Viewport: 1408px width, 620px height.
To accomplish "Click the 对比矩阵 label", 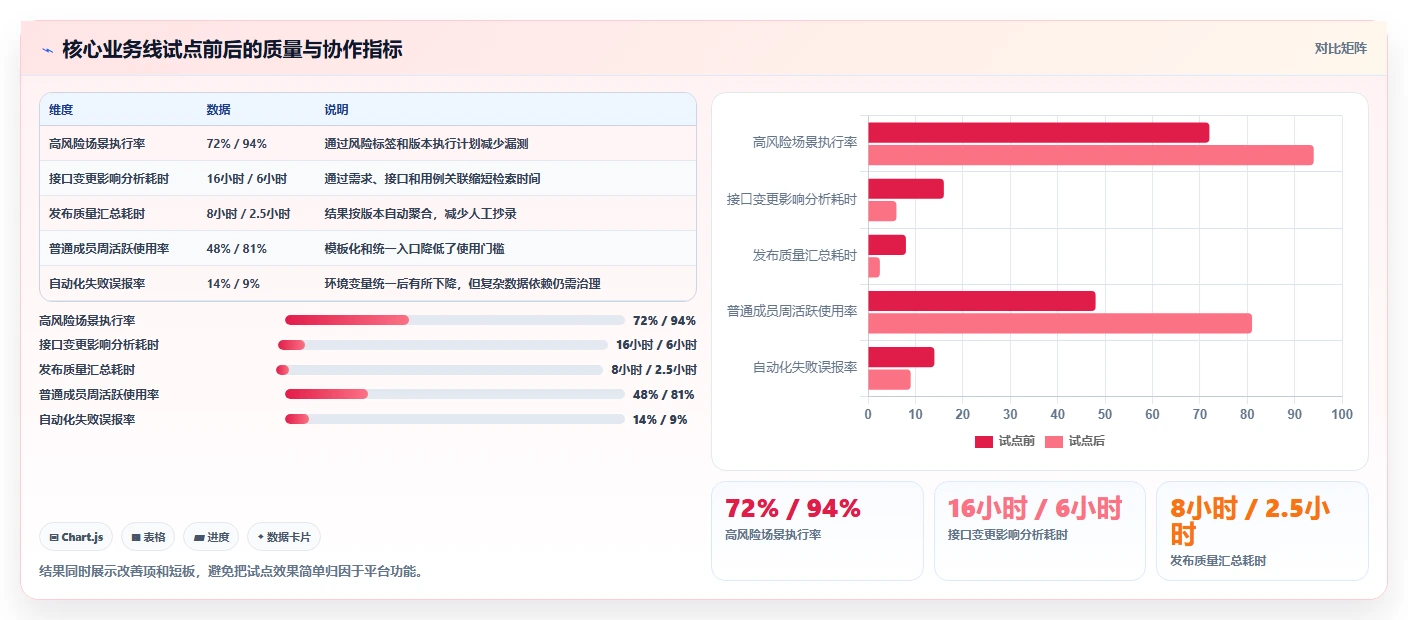I will pyautogui.click(x=1340, y=48).
